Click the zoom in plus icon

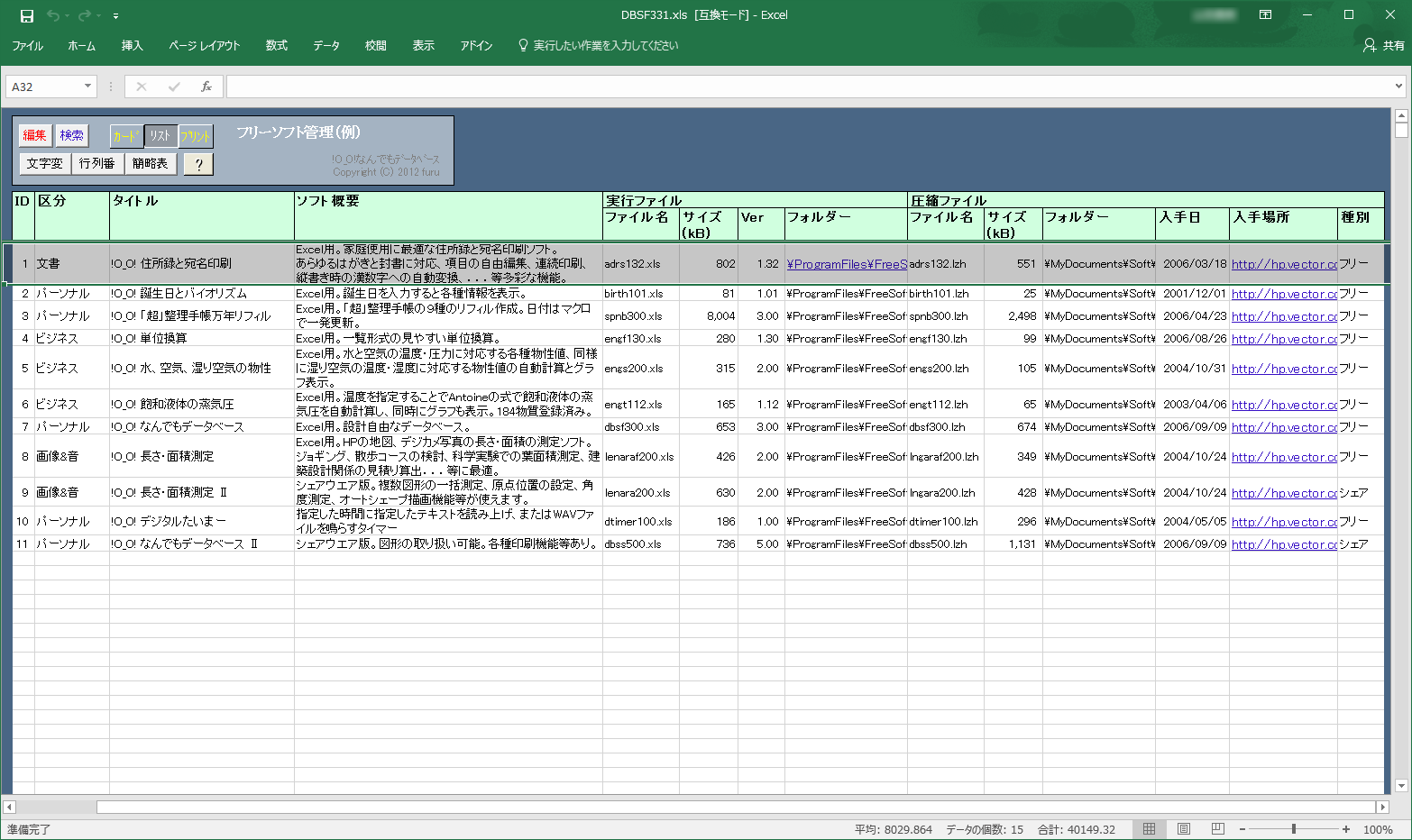(1346, 829)
